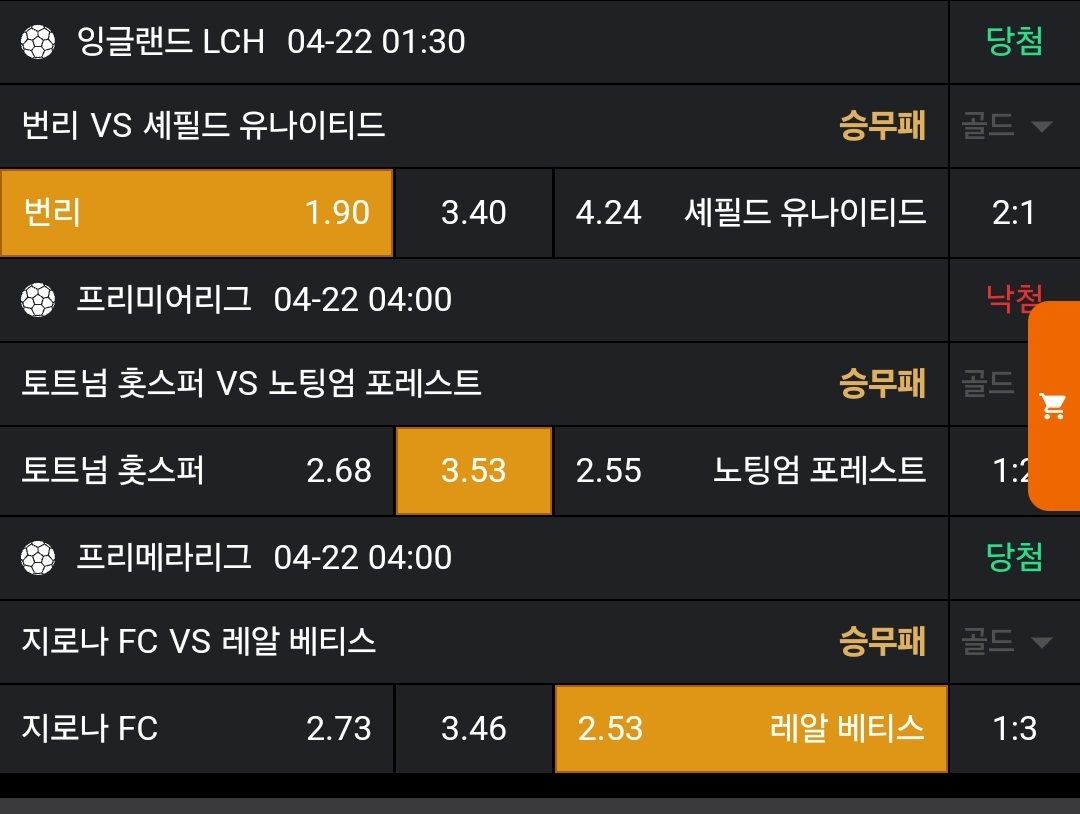The width and height of the screenshot is (1080, 814).
Task: Click the soccer ball icon beside 프리미어리그
Action: click(x=38, y=299)
